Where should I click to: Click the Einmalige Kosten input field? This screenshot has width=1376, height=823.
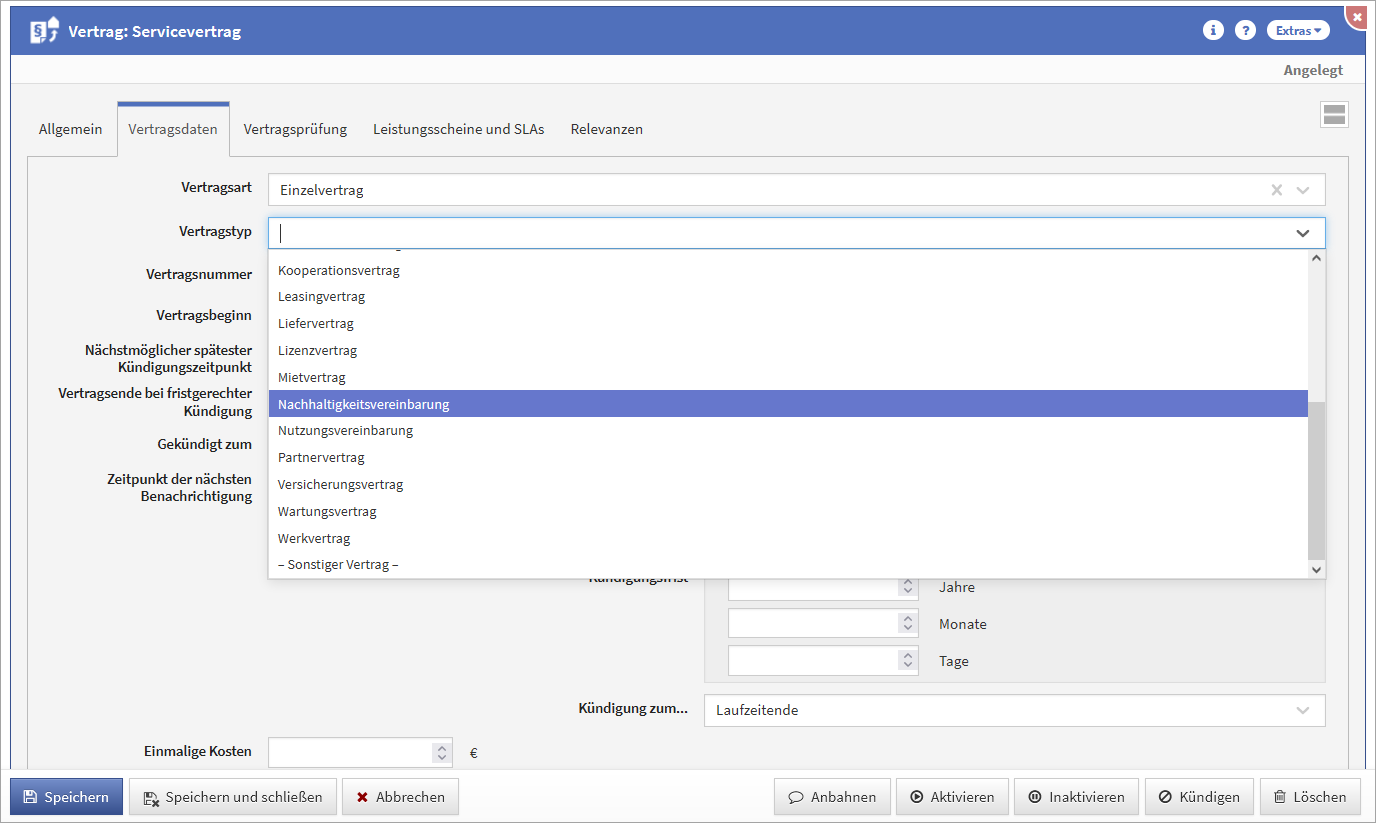click(350, 752)
